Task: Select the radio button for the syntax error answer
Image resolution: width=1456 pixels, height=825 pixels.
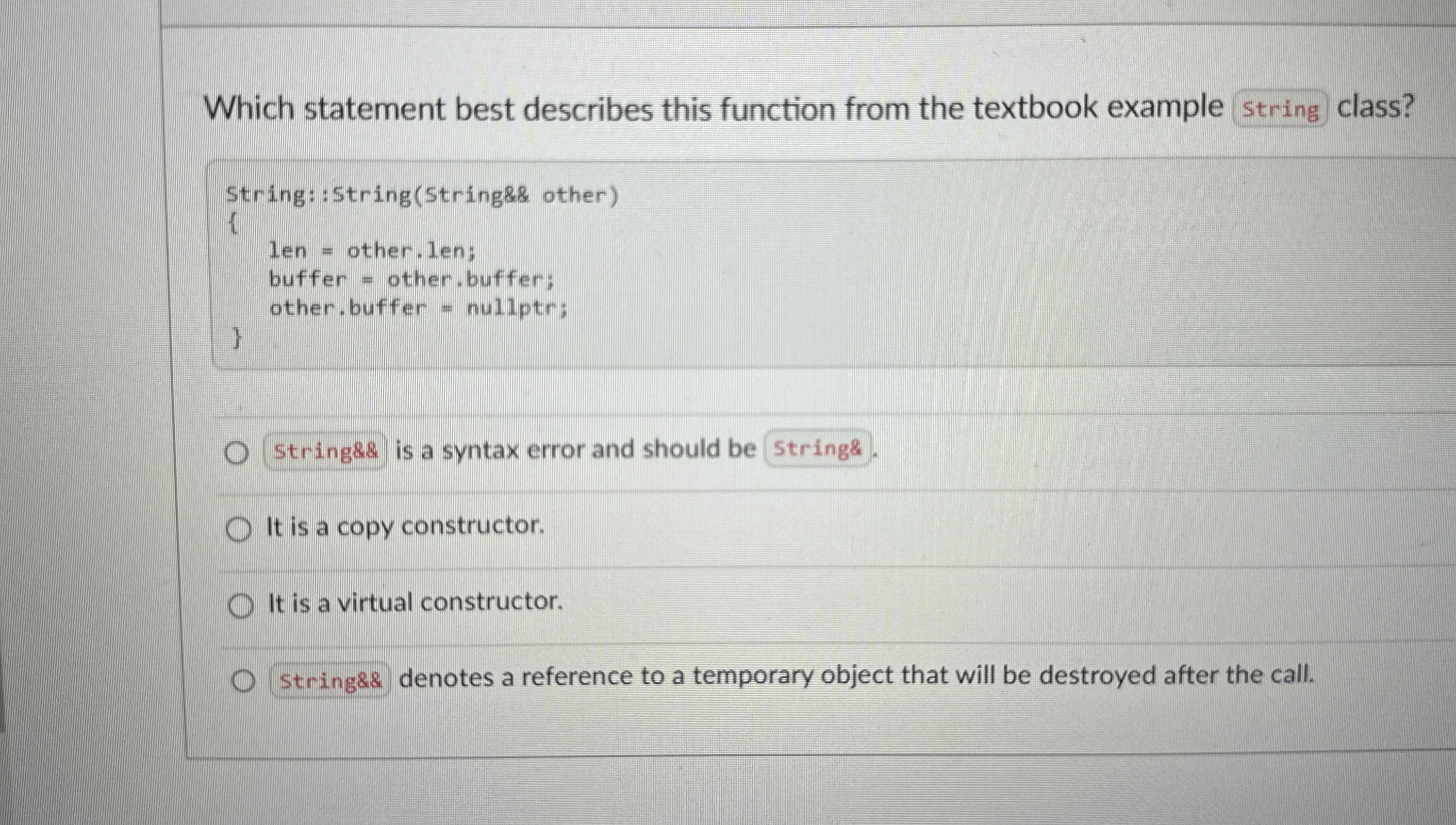Action: coord(238,452)
